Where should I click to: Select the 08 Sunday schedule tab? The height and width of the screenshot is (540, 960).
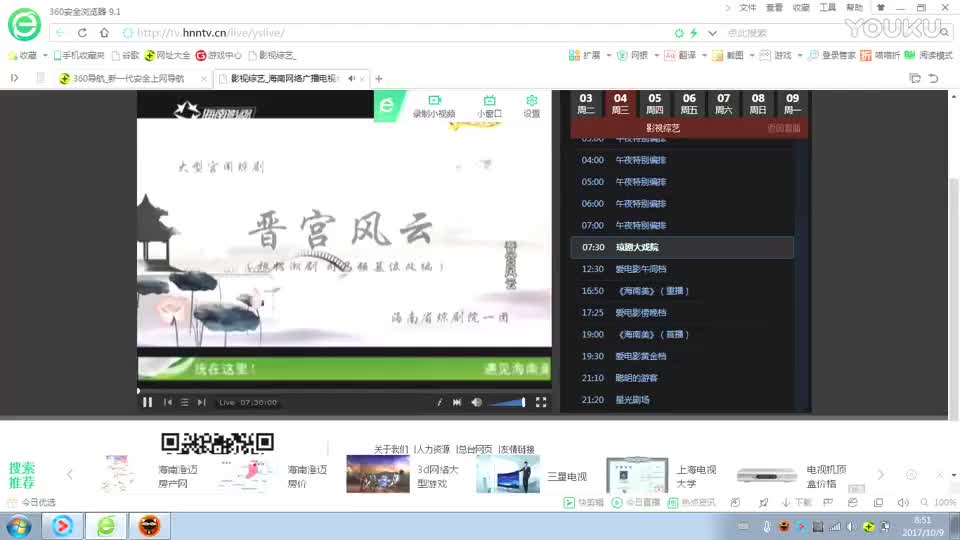[758, 103]
